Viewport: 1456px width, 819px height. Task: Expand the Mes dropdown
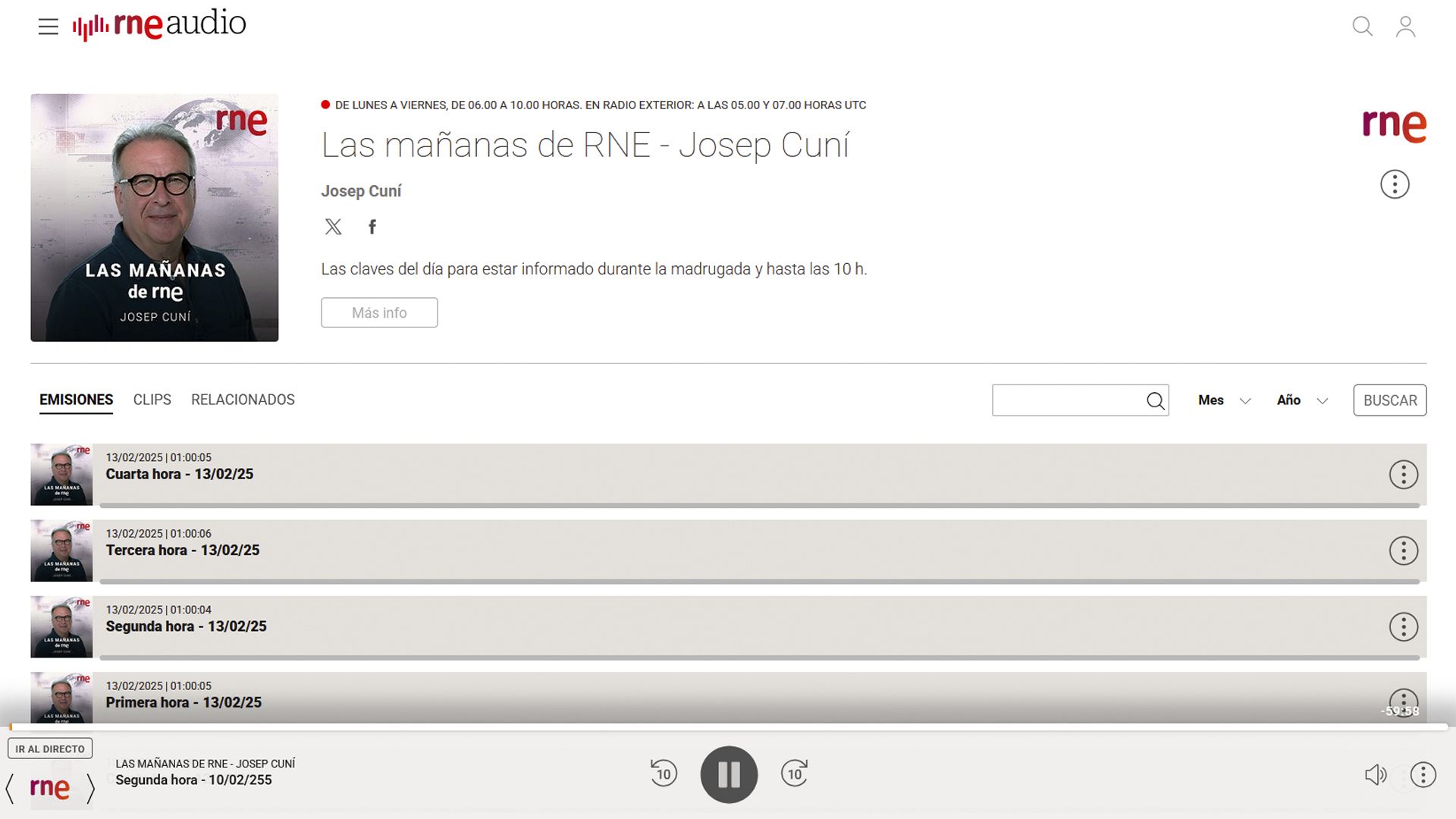(x=1224, y=400)
